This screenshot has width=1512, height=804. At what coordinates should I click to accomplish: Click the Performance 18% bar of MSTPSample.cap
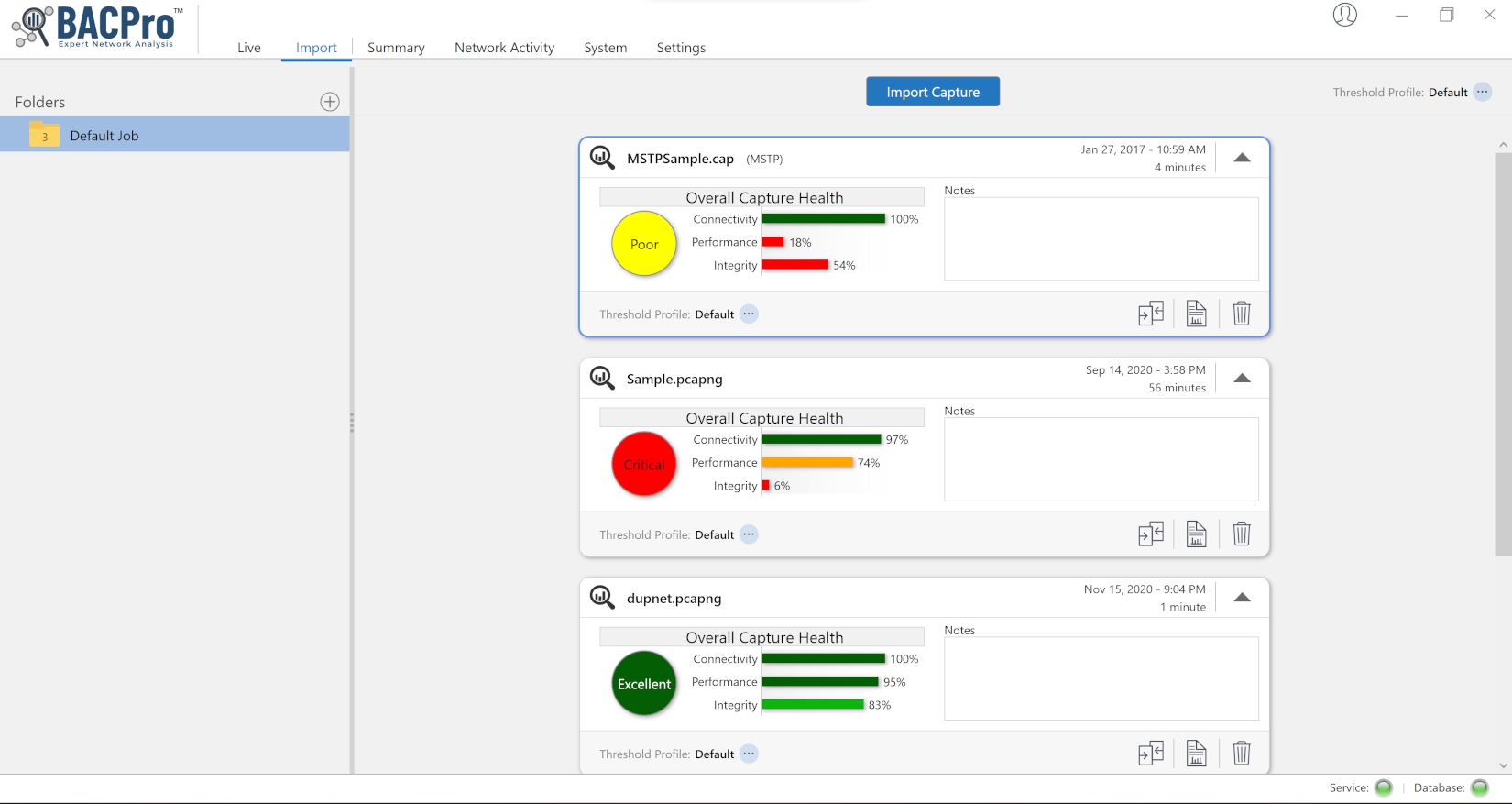pyautogui.click(x=773, y=242)
